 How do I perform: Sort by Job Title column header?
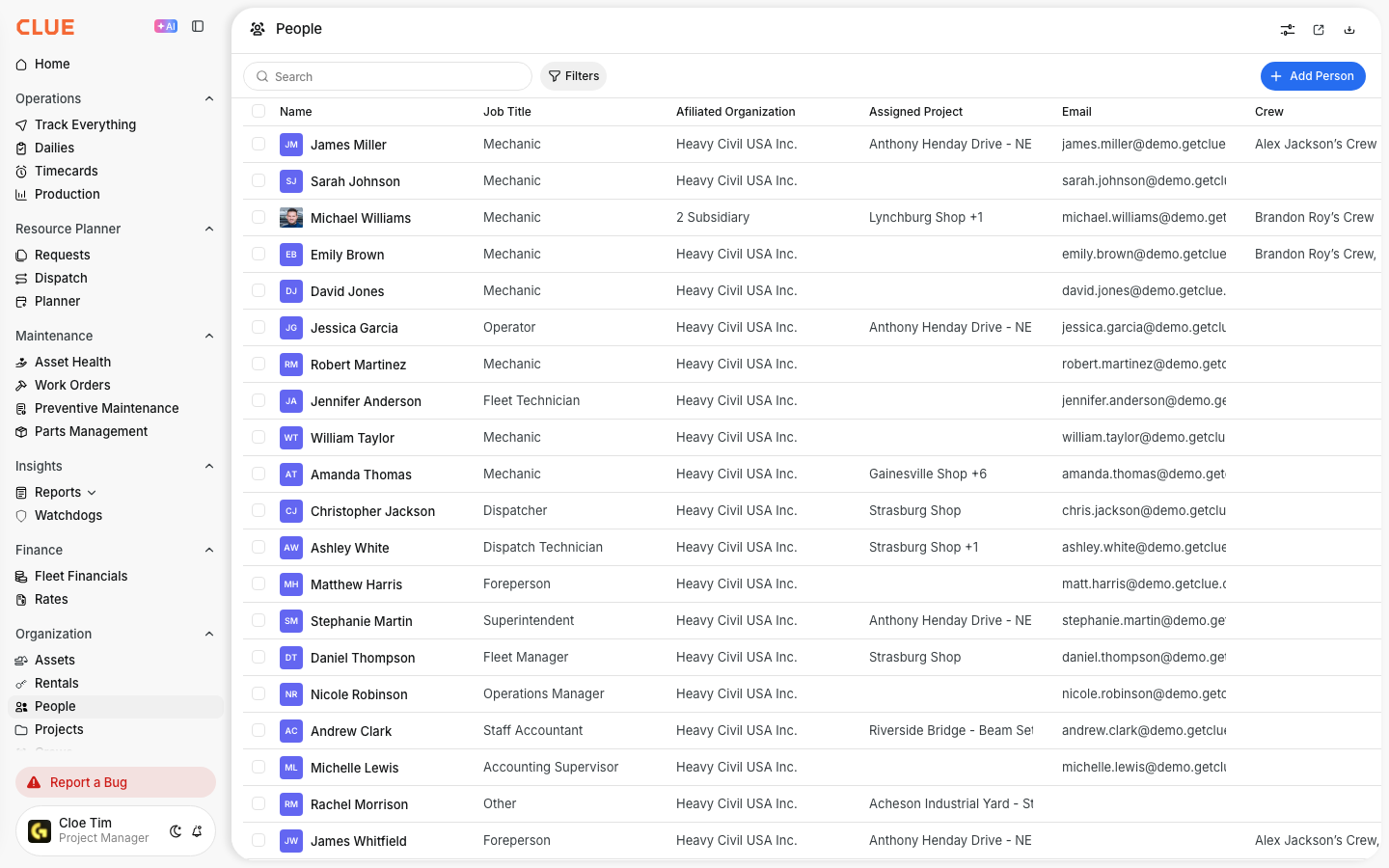pyautogui.click(x=507, y=112)
